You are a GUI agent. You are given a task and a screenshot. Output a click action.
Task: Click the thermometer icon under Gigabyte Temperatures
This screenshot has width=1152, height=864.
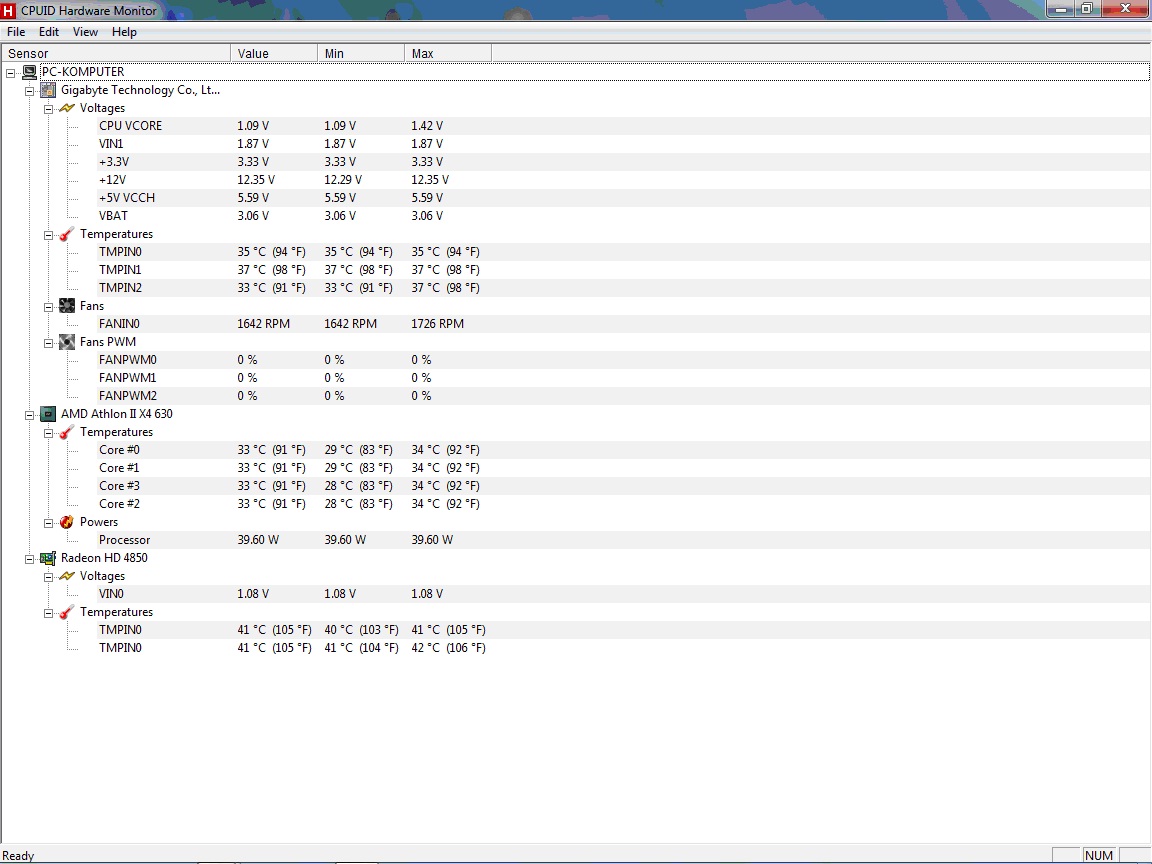tap(67, 234)
